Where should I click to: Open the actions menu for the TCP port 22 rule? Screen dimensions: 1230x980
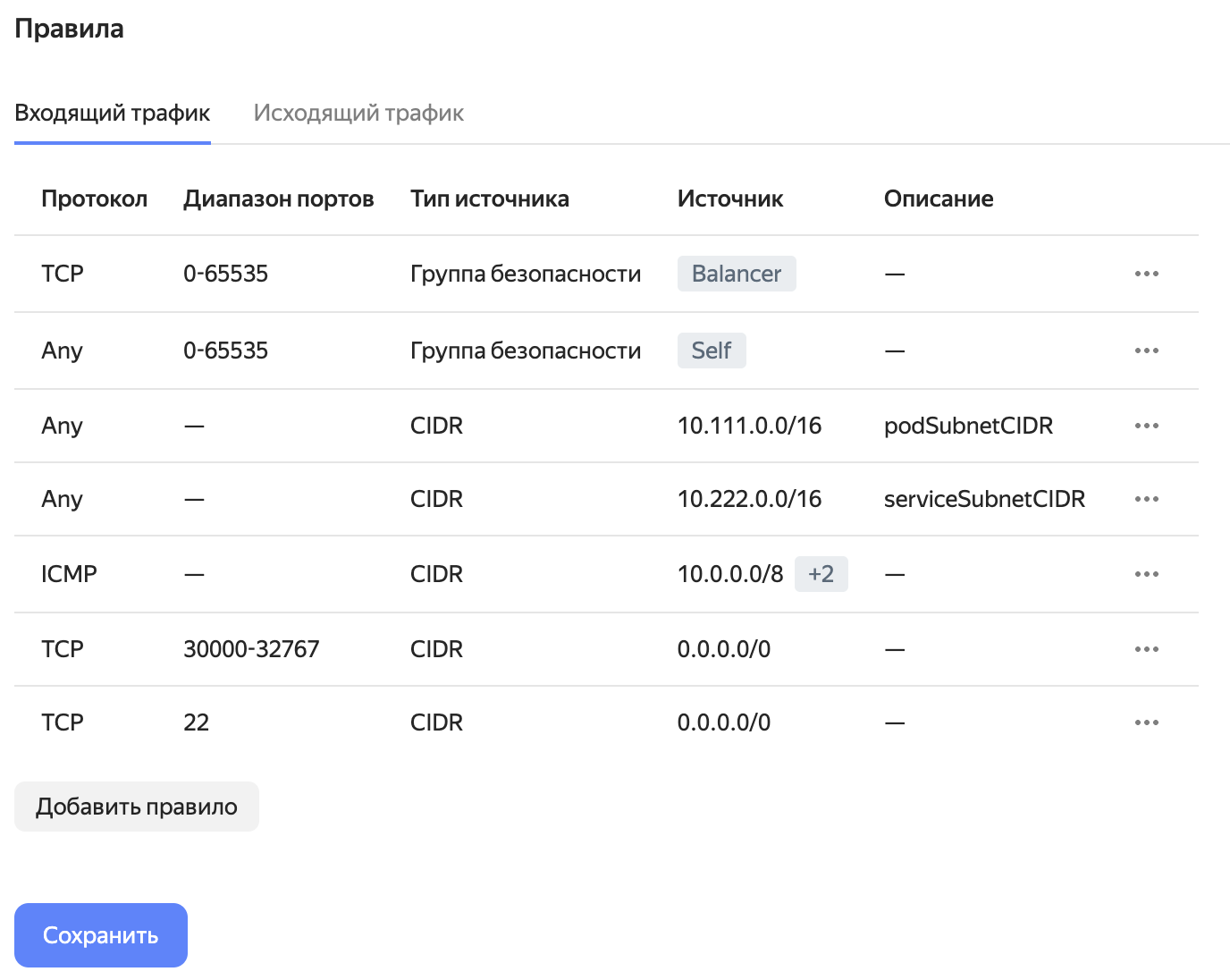[1146, 722]
